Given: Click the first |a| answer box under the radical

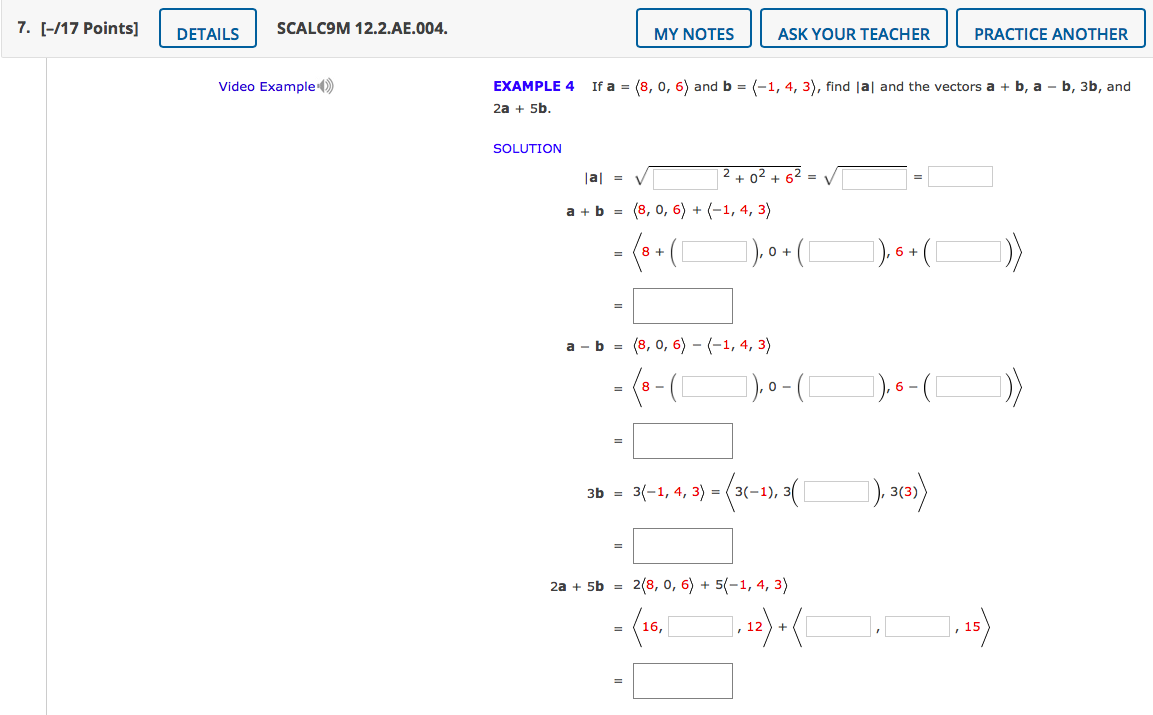Looking at the screenshot, I should pyautogui.click(x=684, y=178).
